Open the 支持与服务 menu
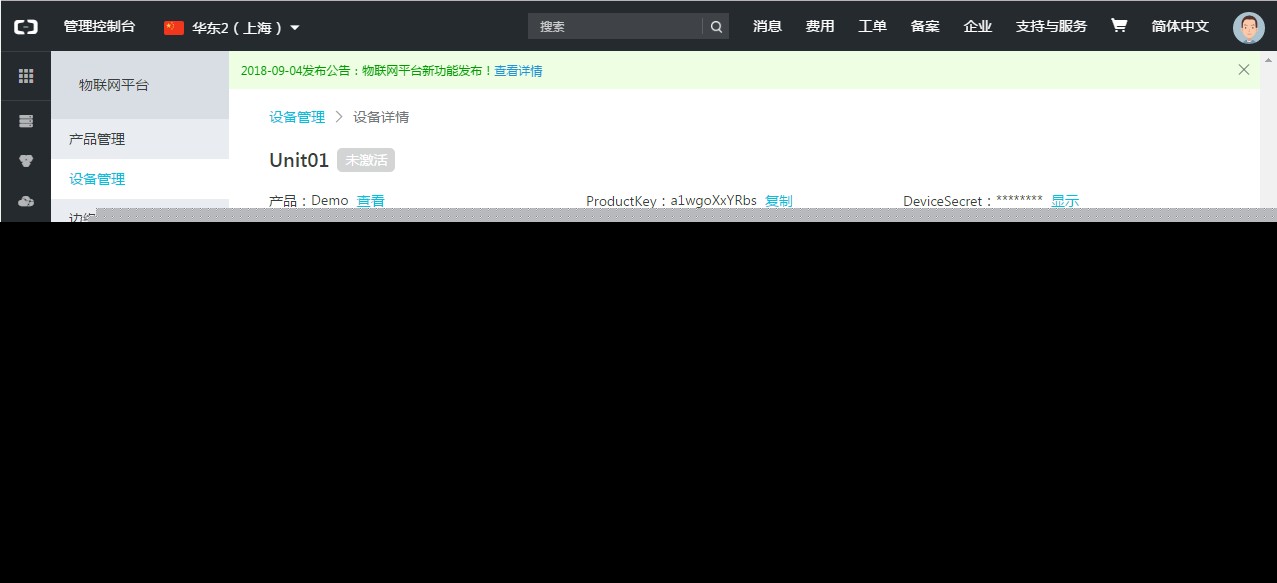 coord(1051,26)
